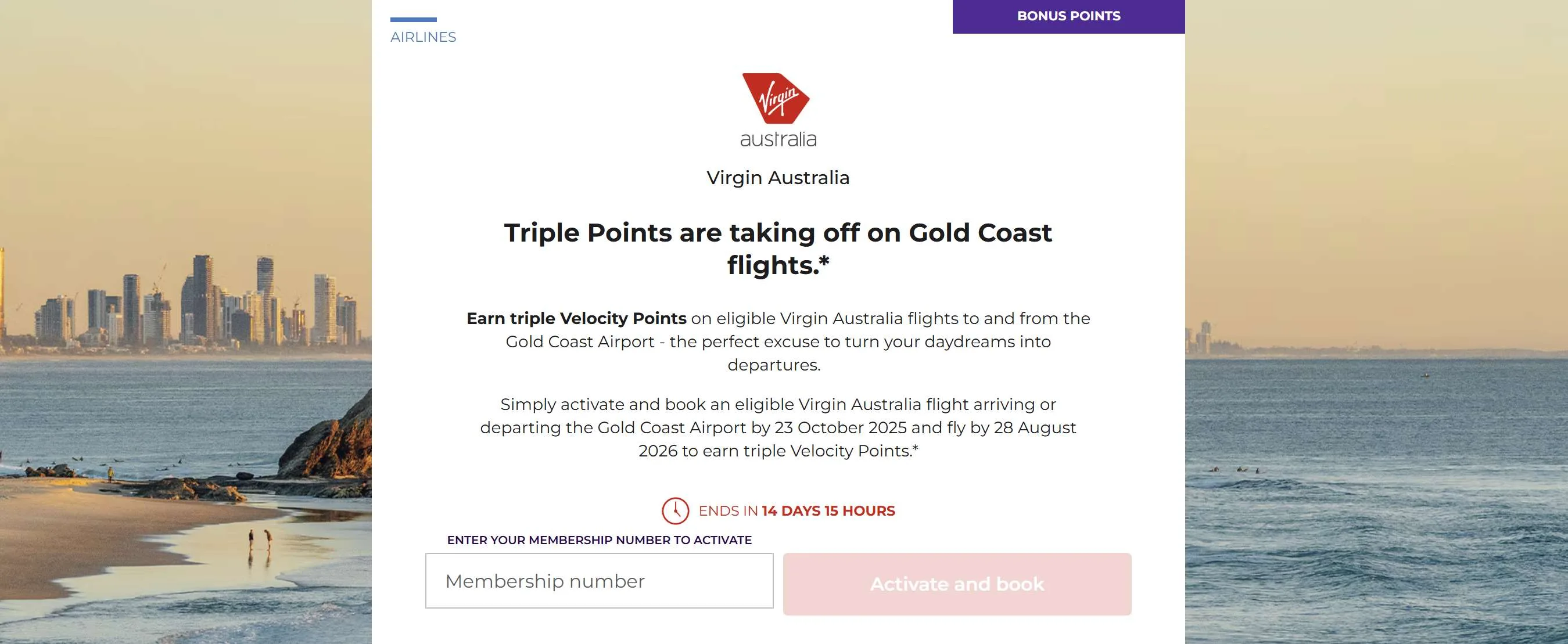Click the bold 'Earn triple Velocity Points' text
This screenshot has height=644, width=1568.
click(x=576, y=318)
